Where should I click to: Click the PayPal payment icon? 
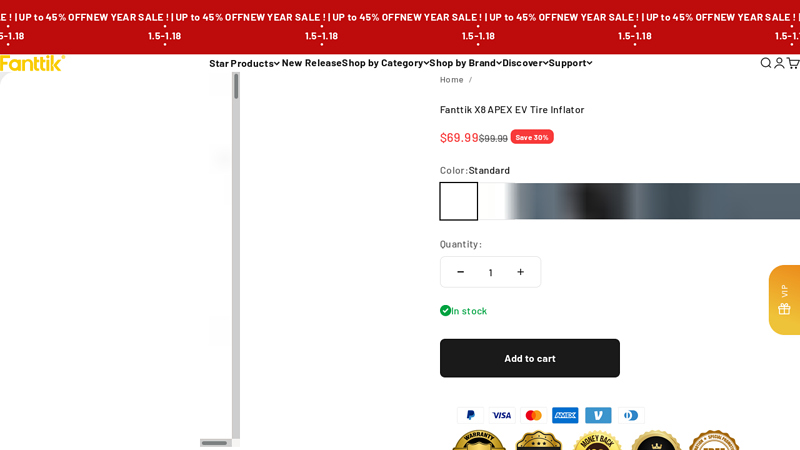(470, 415)
